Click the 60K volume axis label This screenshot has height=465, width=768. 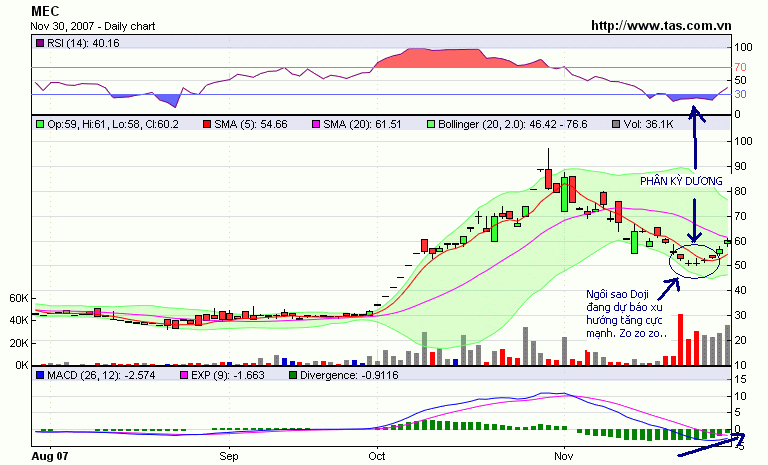pos(19,298)
